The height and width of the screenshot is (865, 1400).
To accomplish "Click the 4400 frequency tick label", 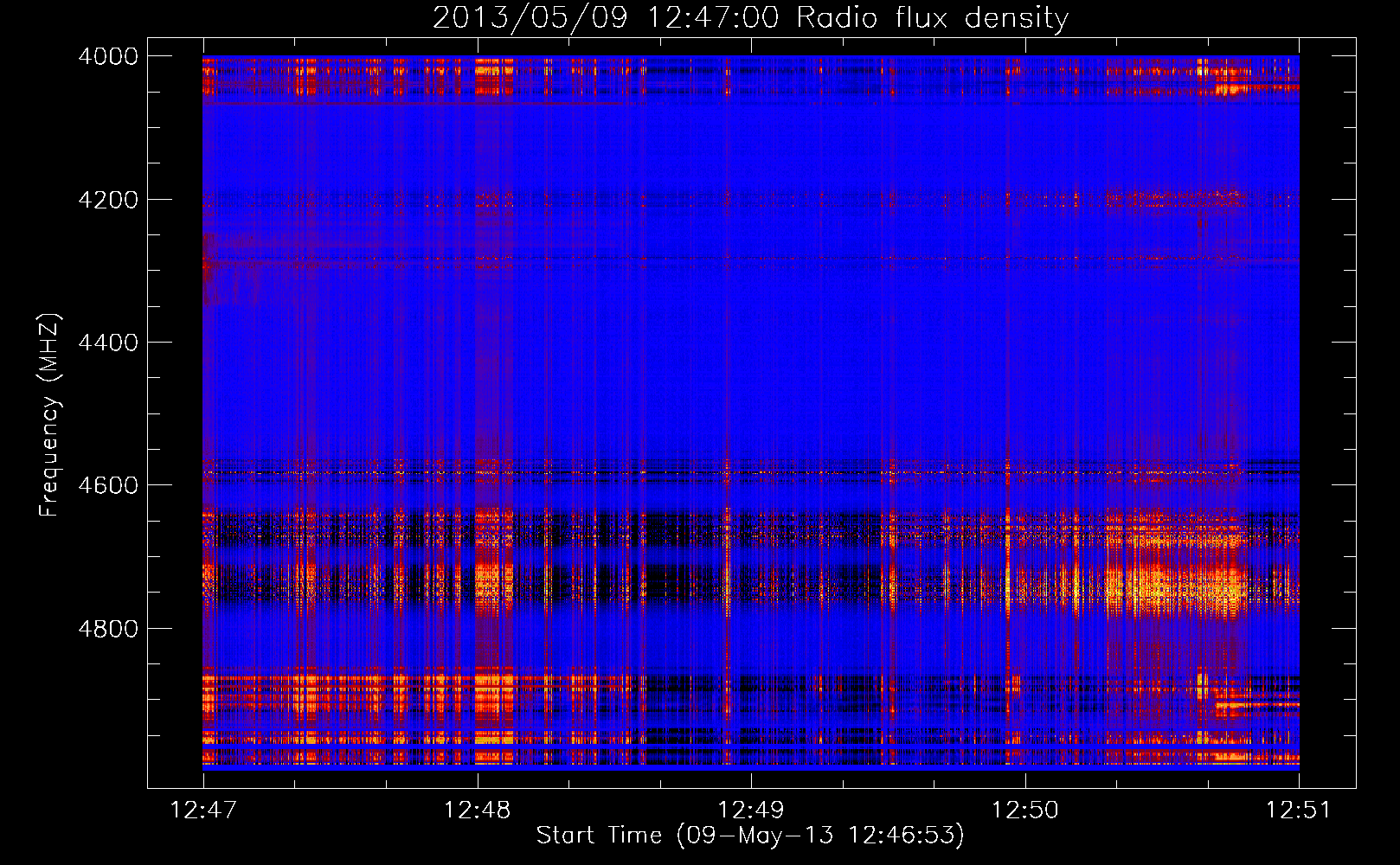I will 108,343.
